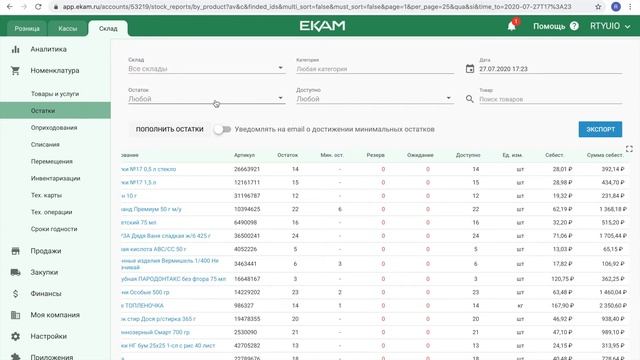Click the browser profile avatar
The image size is (640, 360).
[x=616, y=7]
